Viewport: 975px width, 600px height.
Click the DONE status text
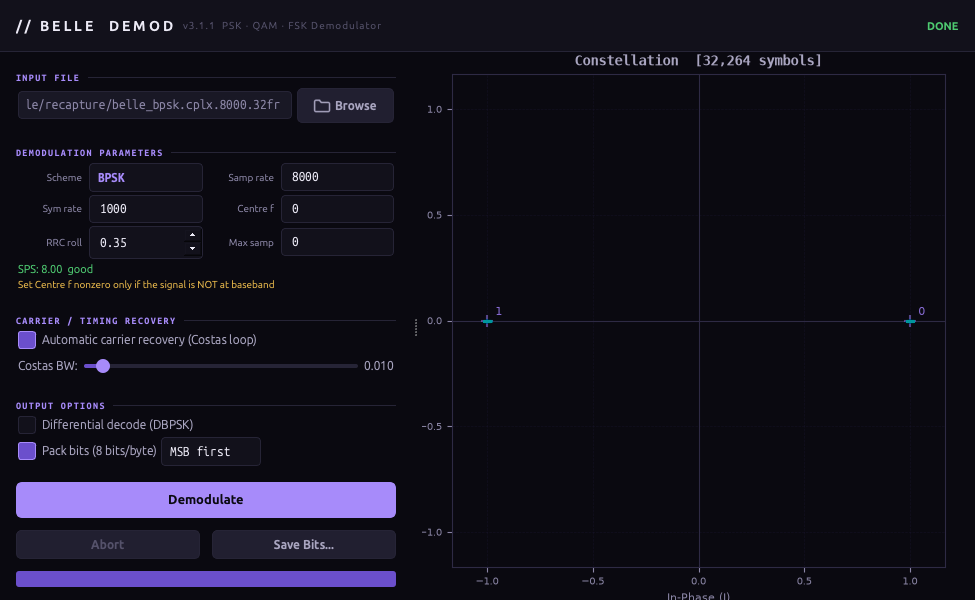coord(942,26)
